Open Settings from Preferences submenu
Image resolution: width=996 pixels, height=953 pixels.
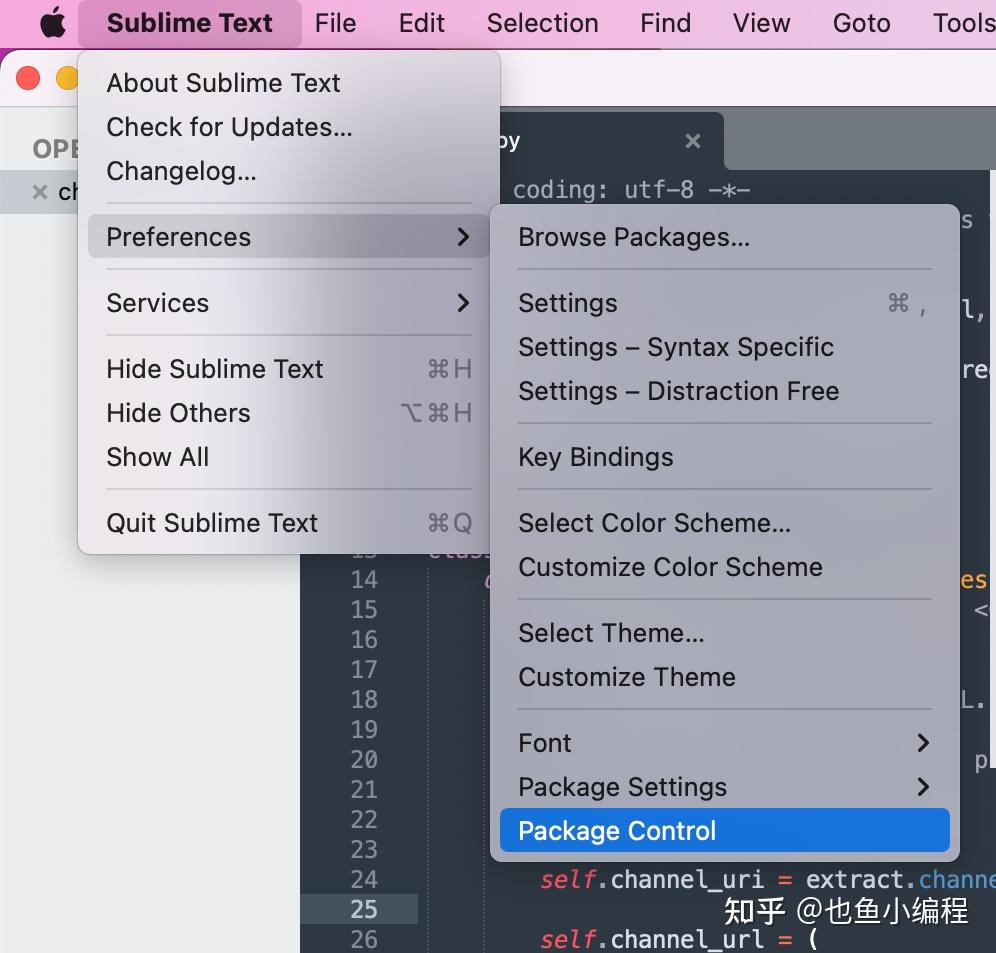point(568,303)
